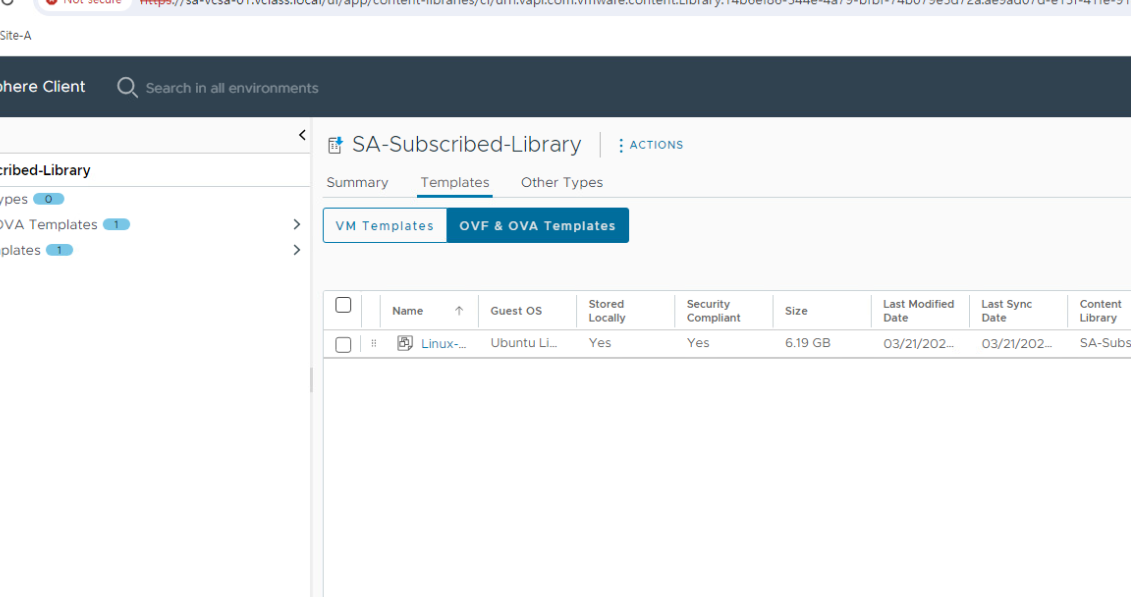Click the Yes cell under Stored Locally
The image size is (1131, 597).
pos(600,343)
